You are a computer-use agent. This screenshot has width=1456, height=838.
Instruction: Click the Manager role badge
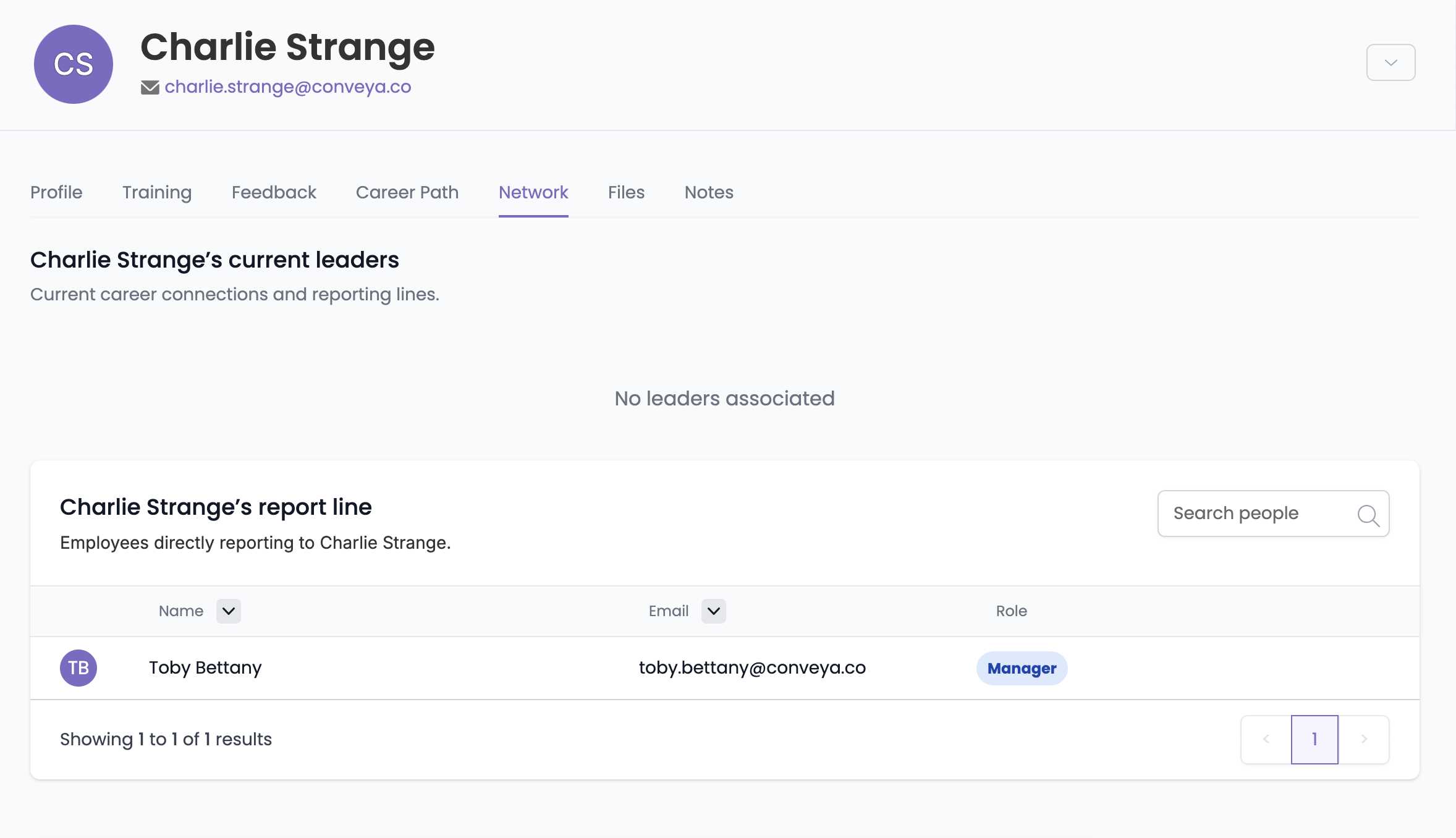pos(1022,668)
